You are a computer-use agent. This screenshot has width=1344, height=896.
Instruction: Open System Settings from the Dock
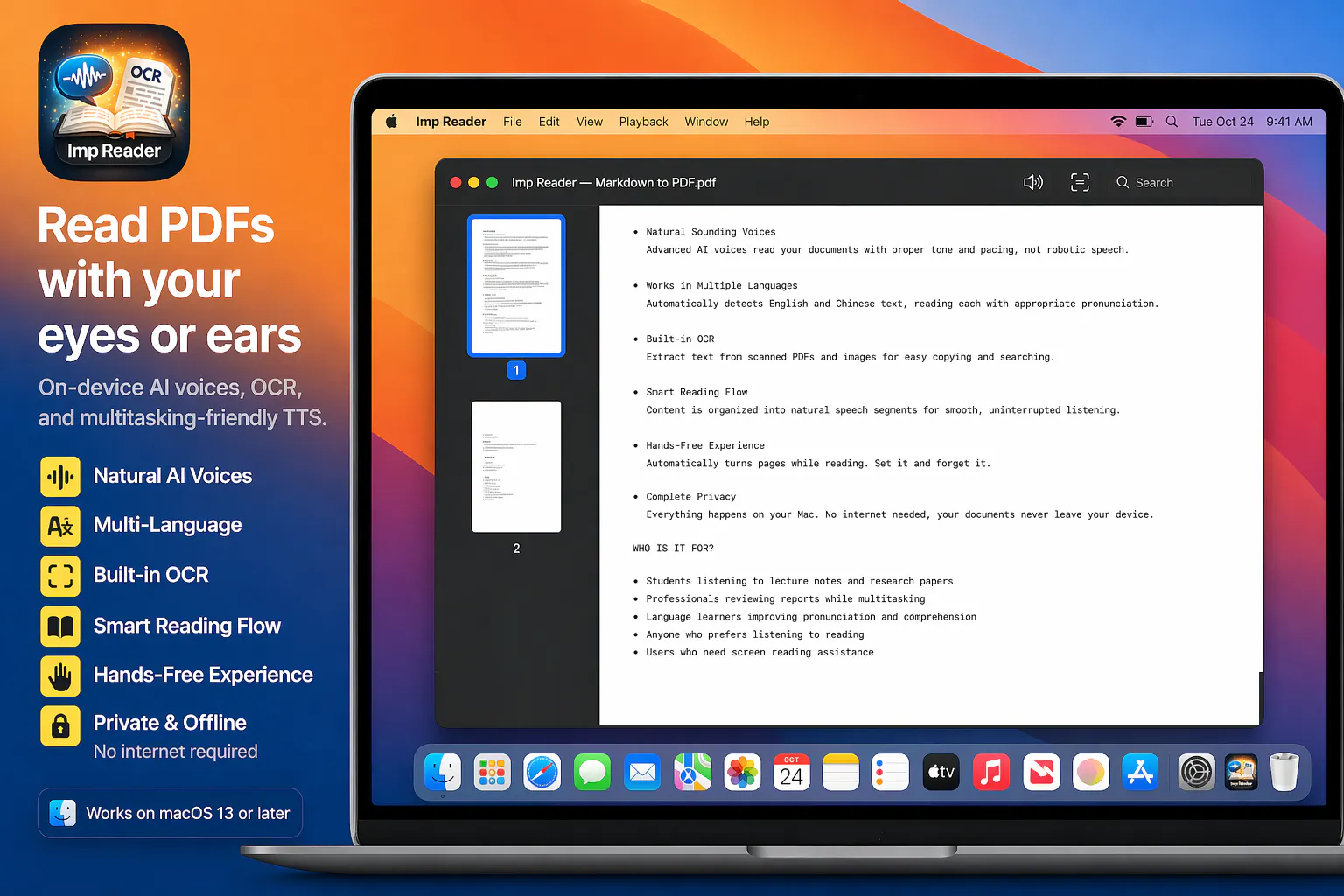[x=1196, y=772]
